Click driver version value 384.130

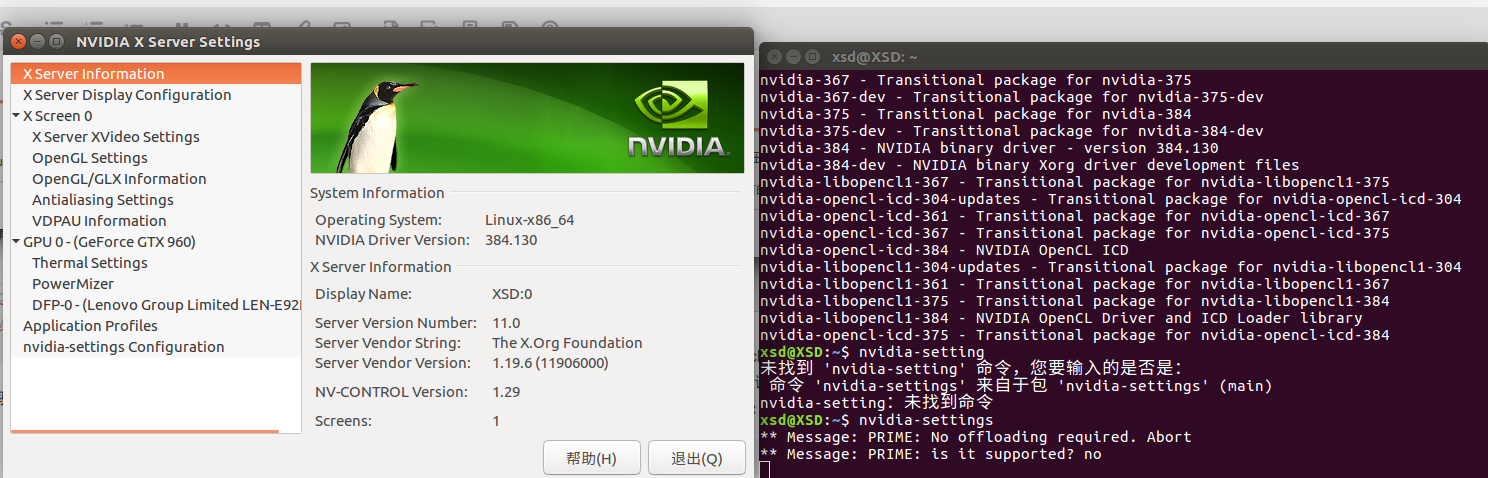coord(511,240)
